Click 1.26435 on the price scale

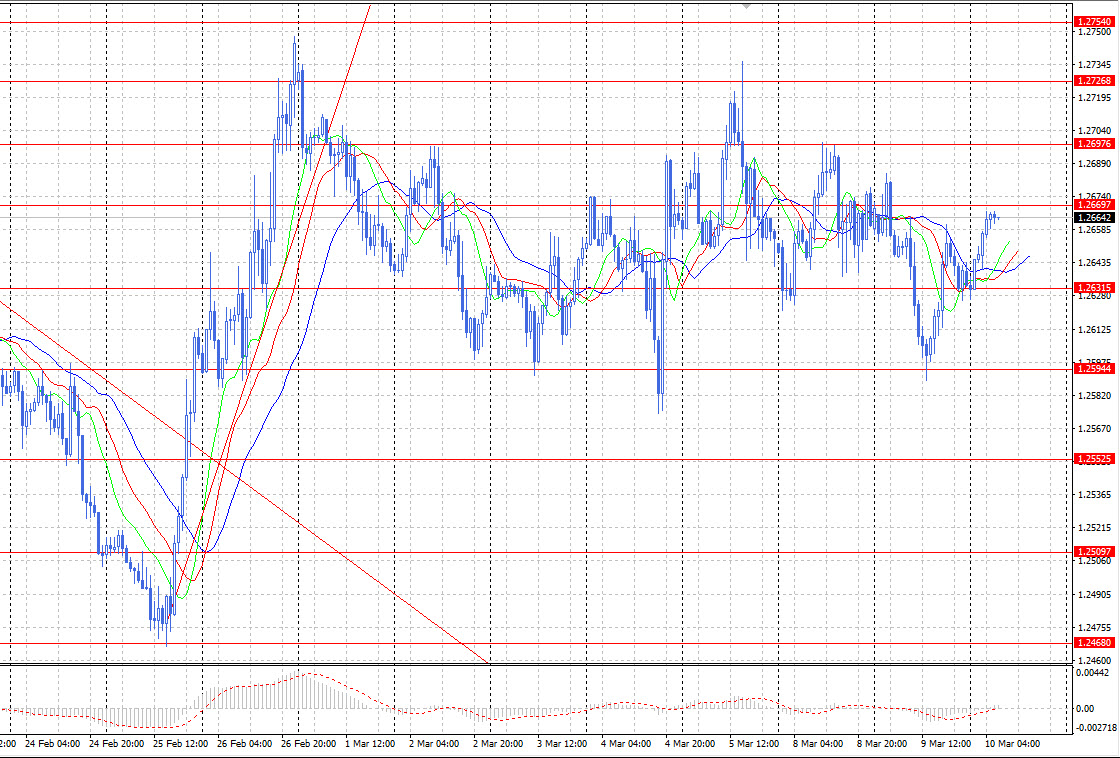coord(1094,263)
